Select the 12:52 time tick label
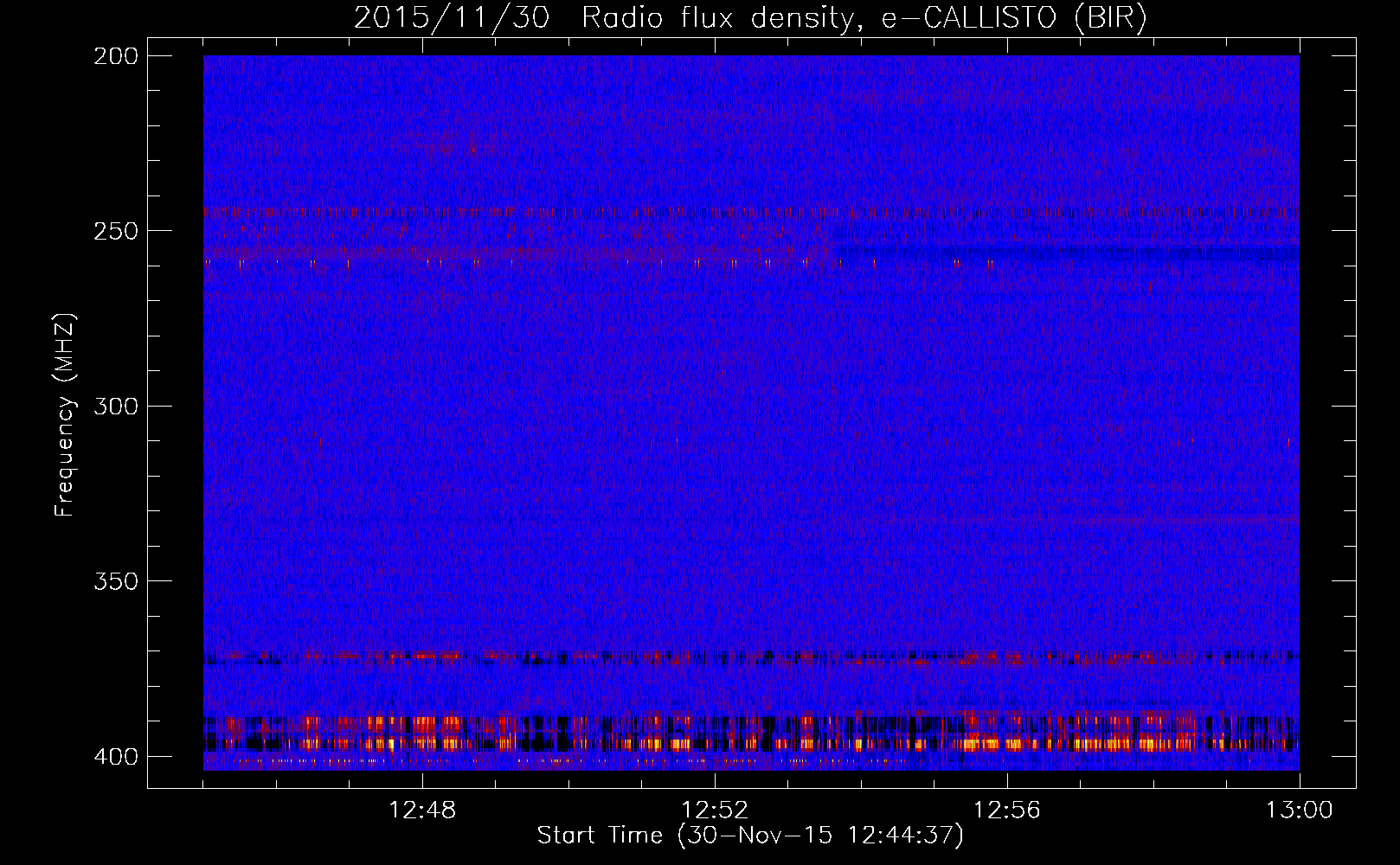 click(715, 811)
